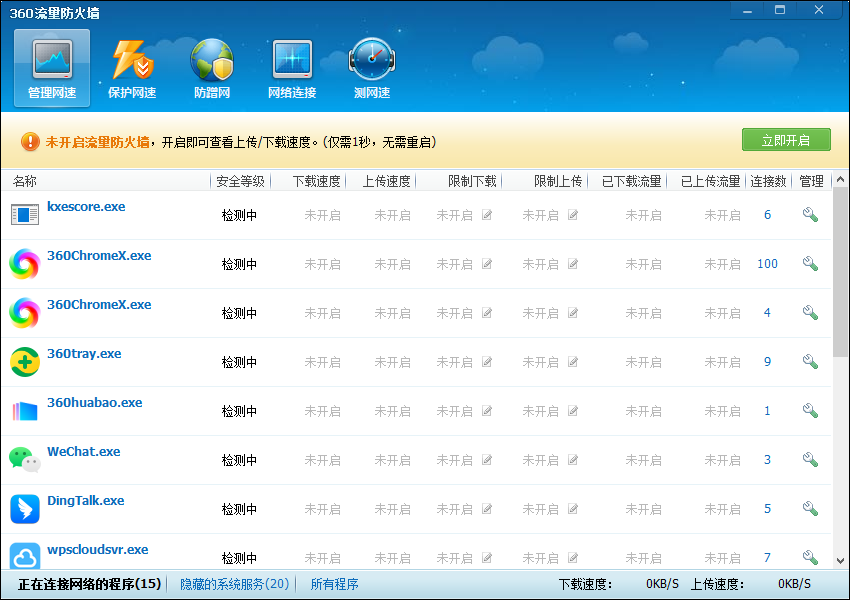The width and height of the screenshot is (850, 600).
Task: Click the 360tray.exe green plus icon
Action: click(25, 362)
